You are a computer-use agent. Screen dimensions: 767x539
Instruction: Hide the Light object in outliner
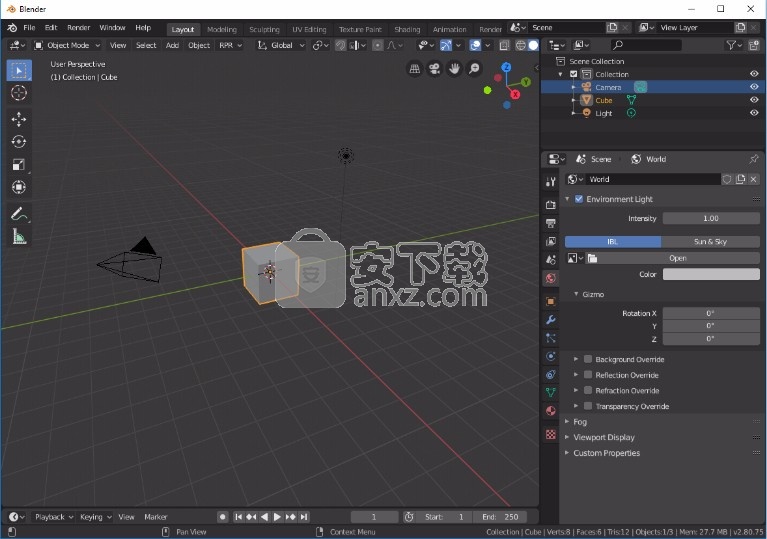tap(754, 113)
